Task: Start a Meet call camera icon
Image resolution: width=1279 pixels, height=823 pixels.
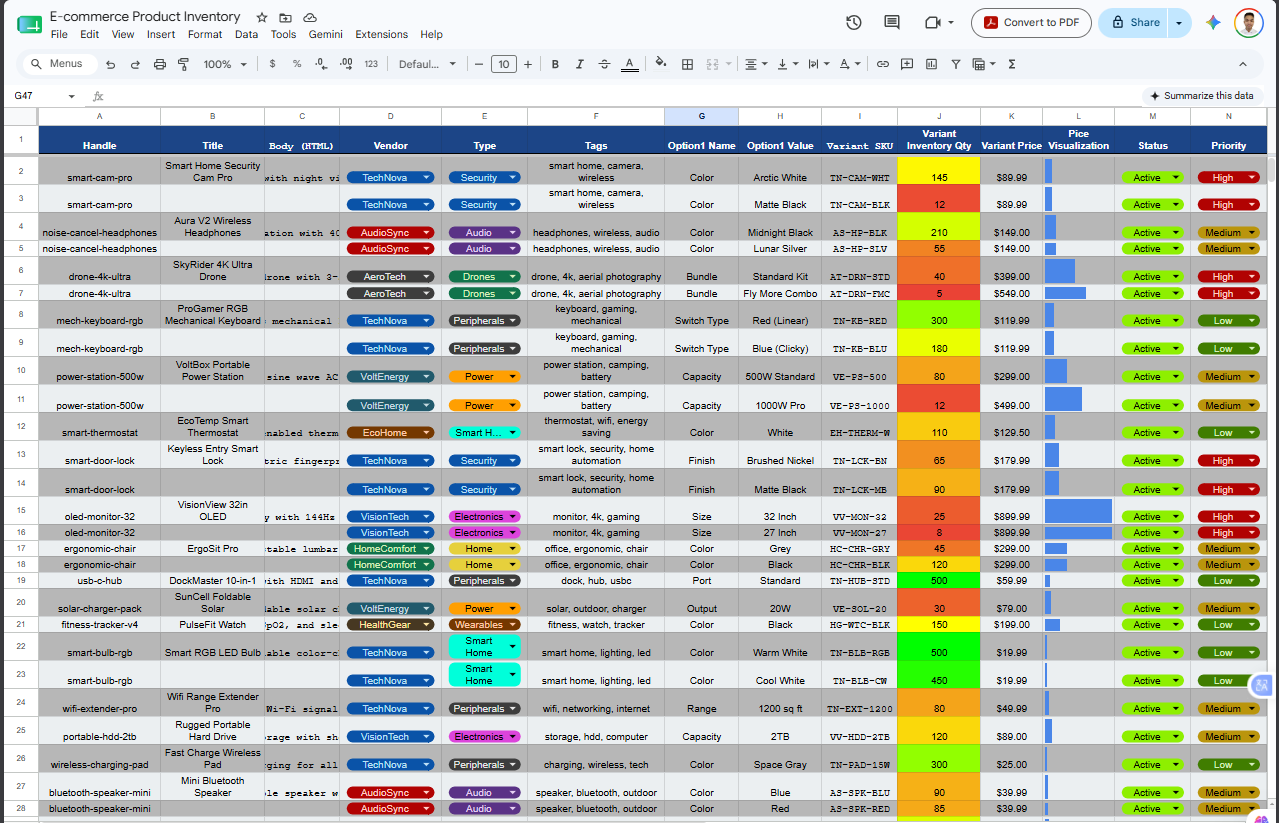Action: tap(933, 22)
